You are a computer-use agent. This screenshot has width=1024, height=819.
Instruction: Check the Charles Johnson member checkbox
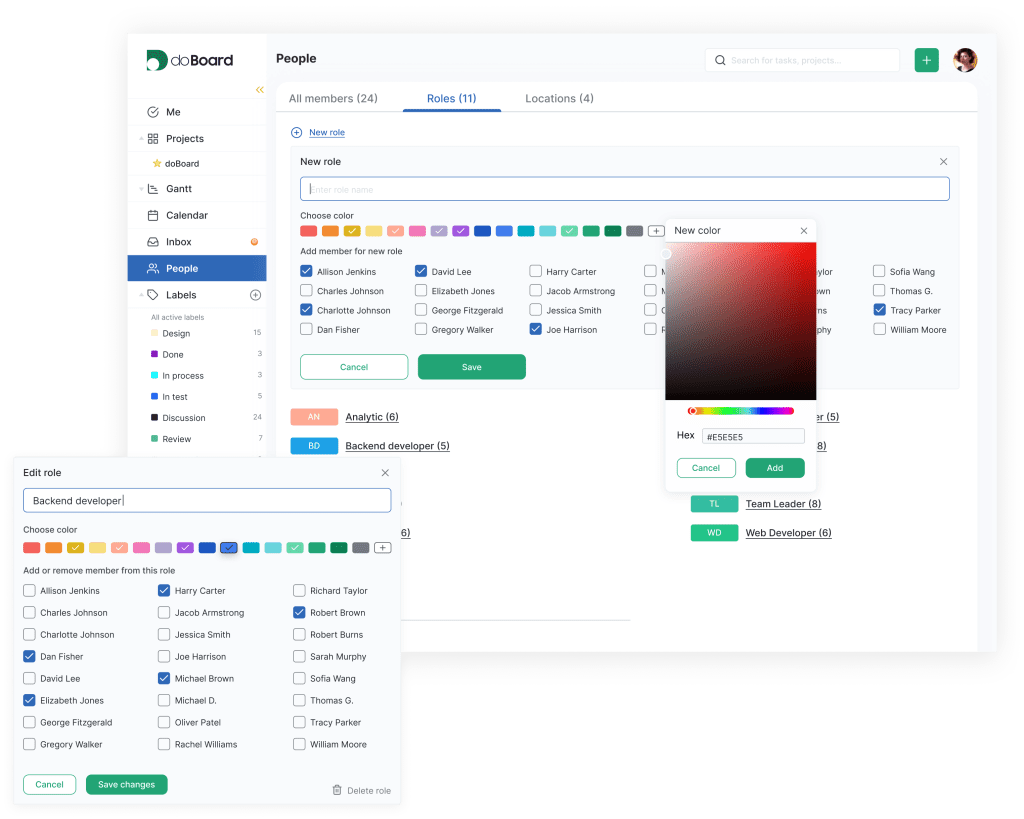[x=305, y=290]
